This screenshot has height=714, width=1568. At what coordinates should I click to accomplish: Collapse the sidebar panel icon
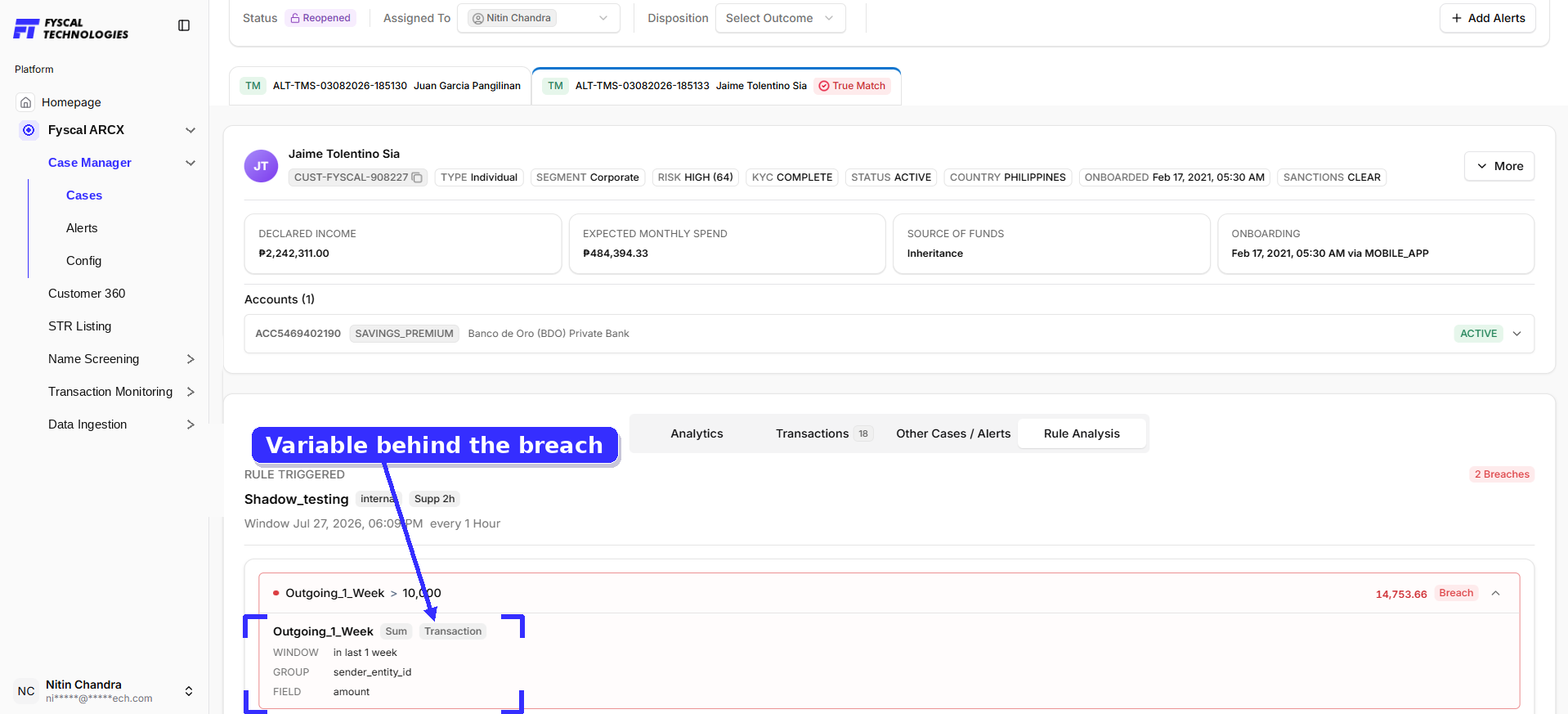pos(184,25)
